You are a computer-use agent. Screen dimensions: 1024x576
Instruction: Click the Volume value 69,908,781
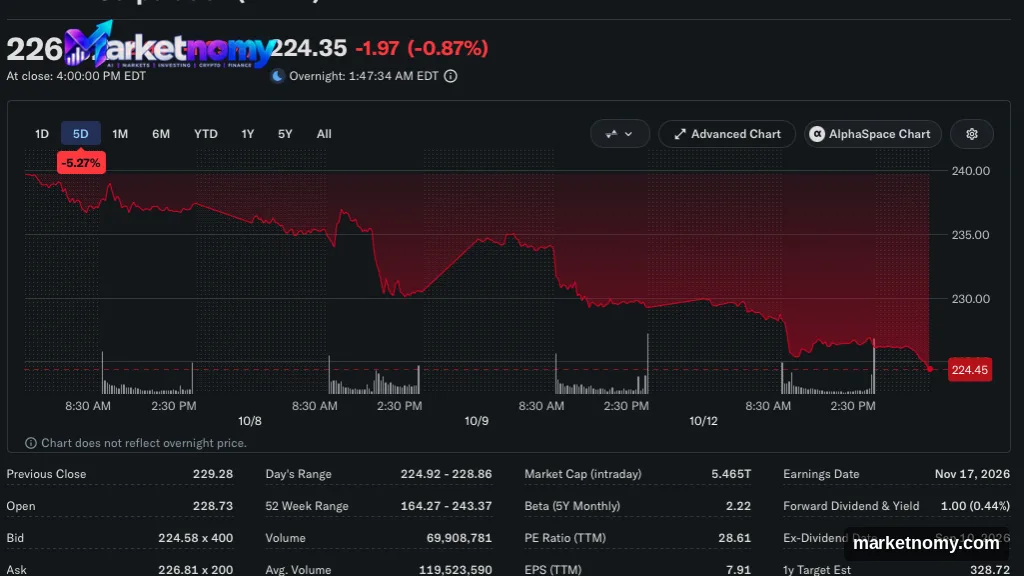[459, 538]
